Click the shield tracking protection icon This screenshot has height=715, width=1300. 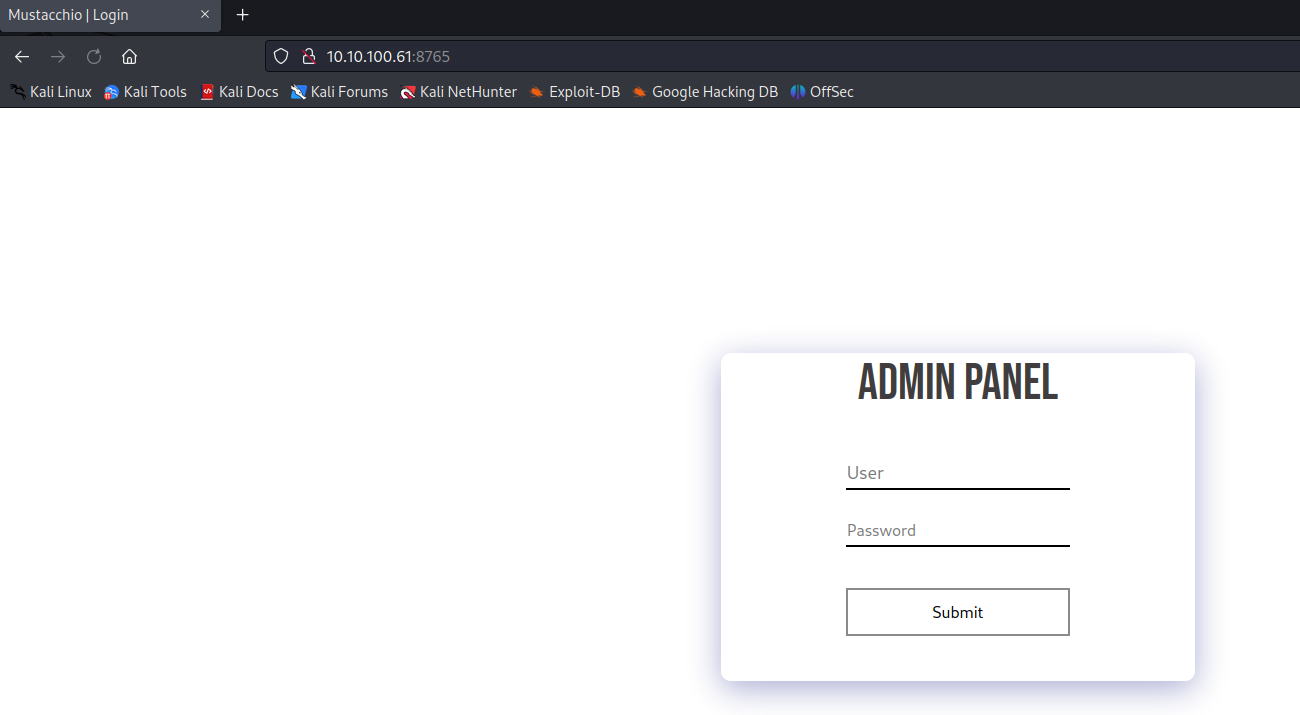point(281,57)
